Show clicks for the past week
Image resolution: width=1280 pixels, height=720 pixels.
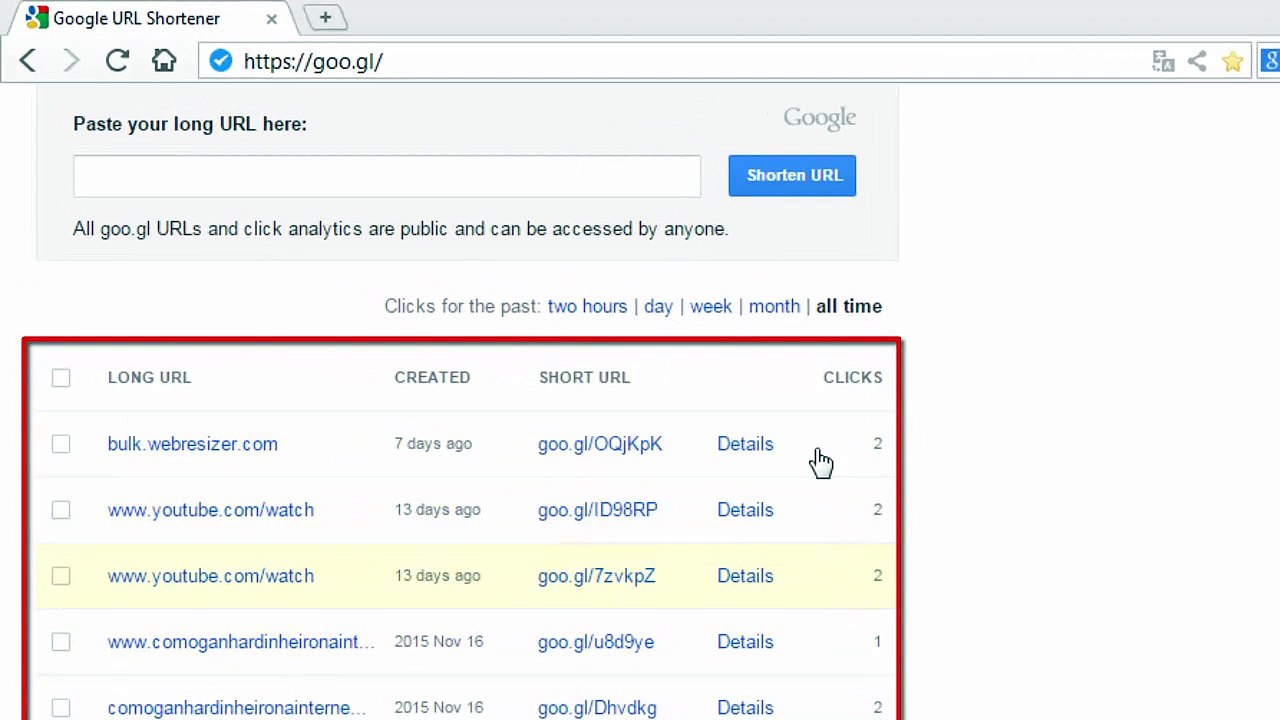coord(711,306)
